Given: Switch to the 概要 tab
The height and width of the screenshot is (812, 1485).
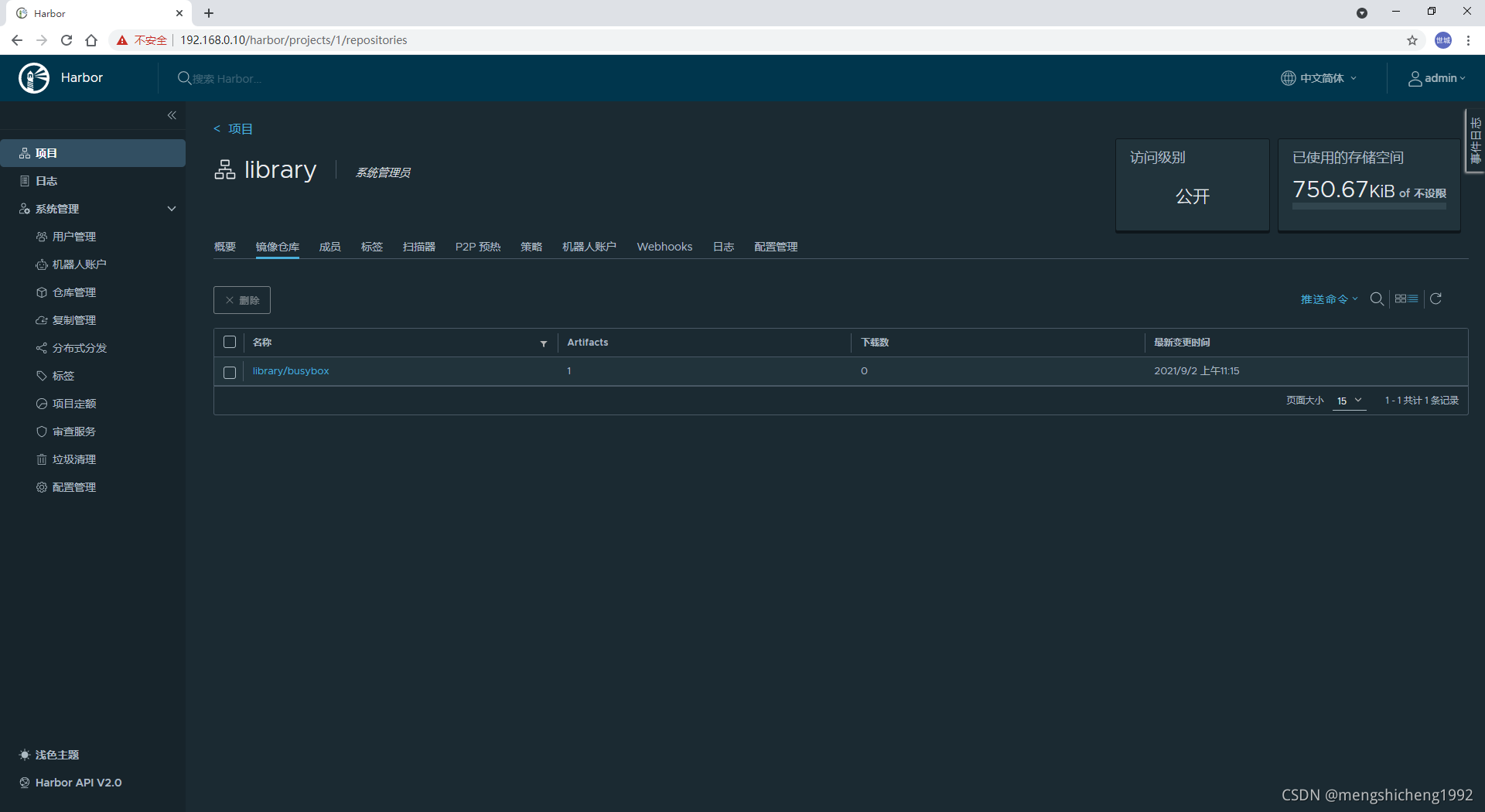Looking at the screenshot, I should 225,247.
